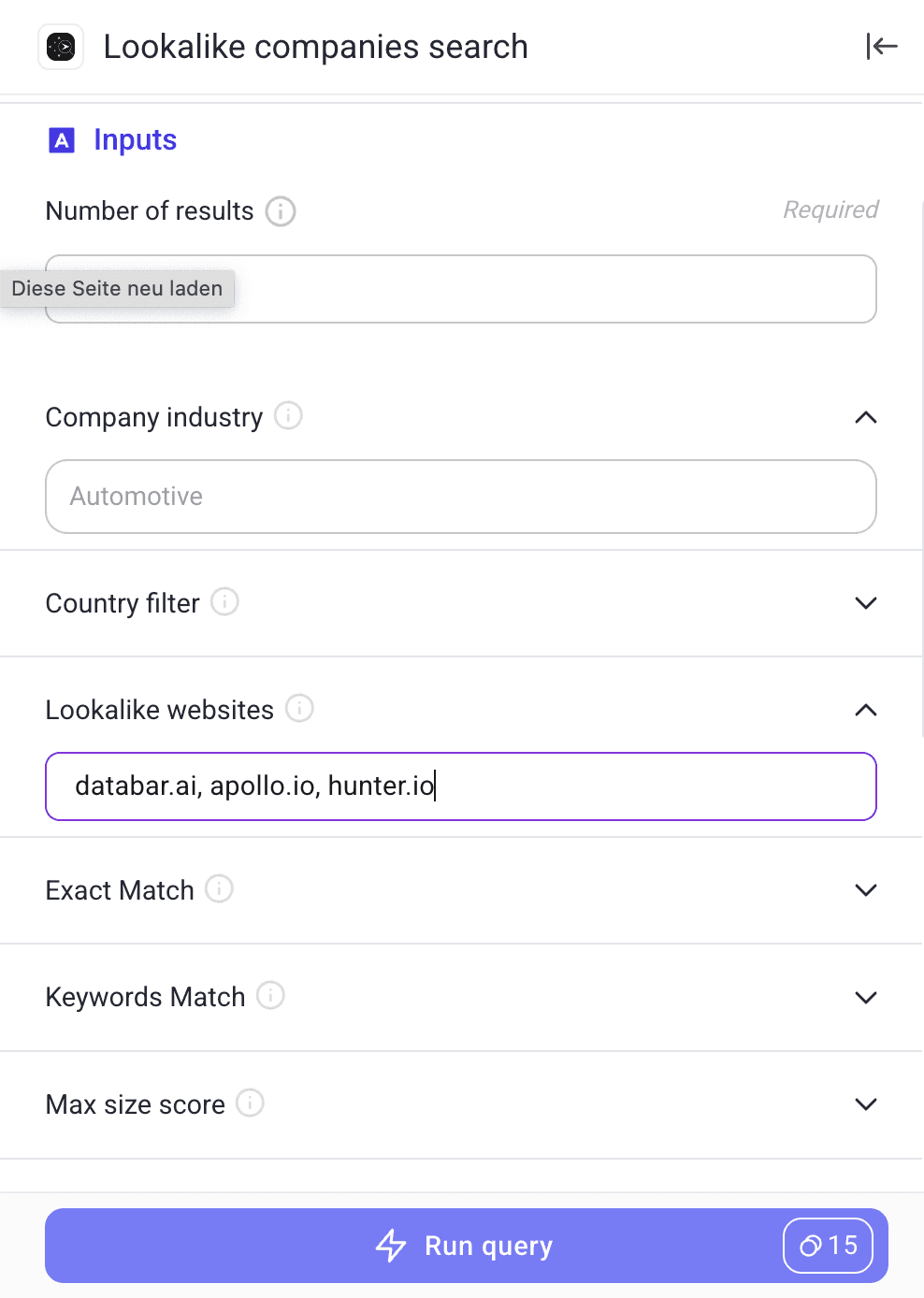Expand the Max size score section

coord(866,1104)
